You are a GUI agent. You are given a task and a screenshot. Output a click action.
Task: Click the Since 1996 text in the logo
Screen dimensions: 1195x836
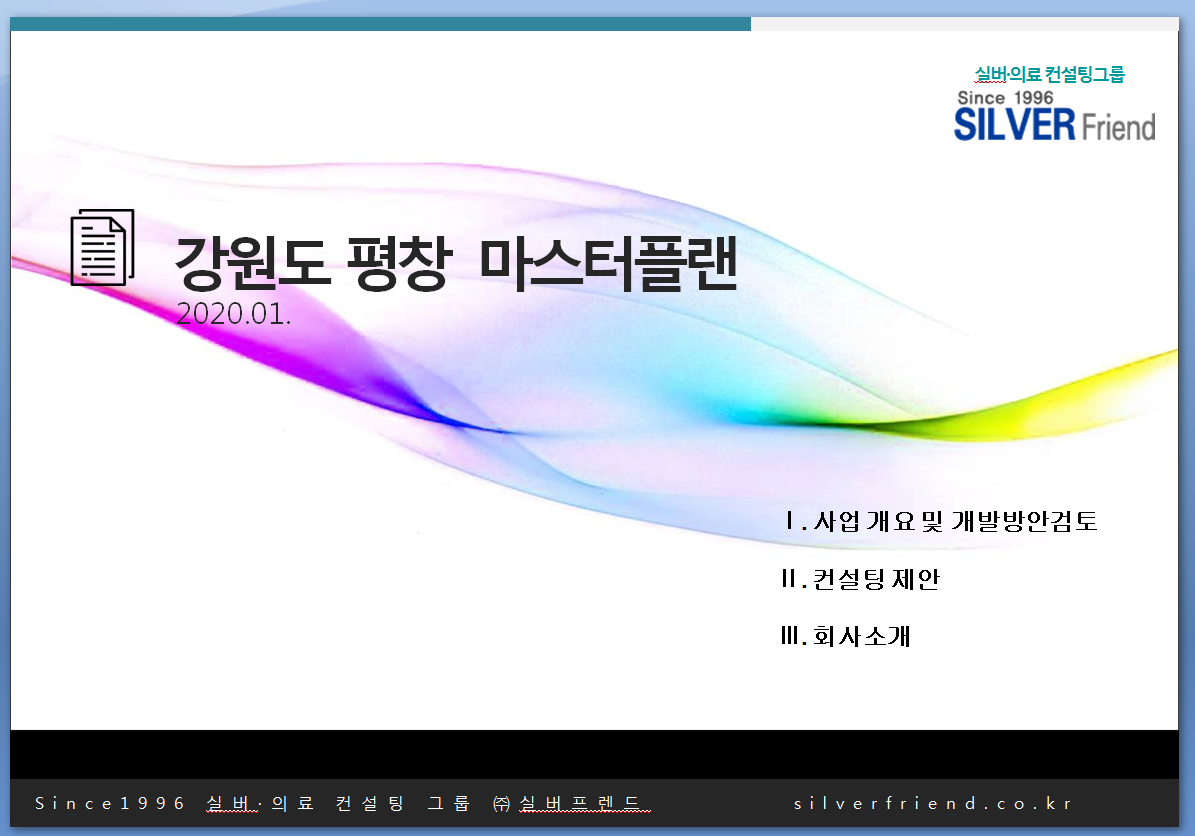pyautogui.click(x=1005, y=98)
